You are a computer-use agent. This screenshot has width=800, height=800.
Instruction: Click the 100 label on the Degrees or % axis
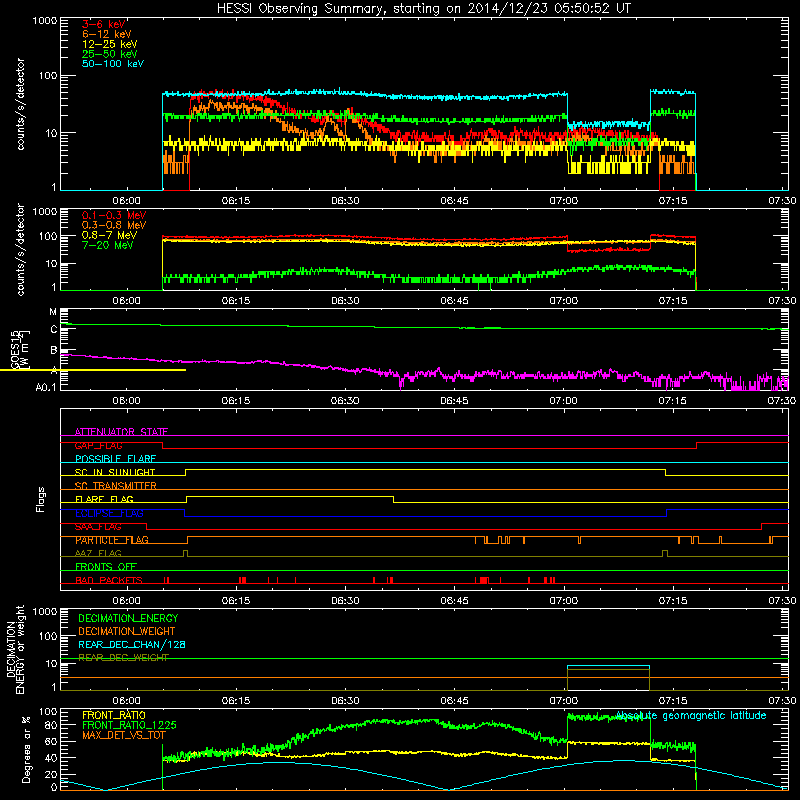point(48,712)
